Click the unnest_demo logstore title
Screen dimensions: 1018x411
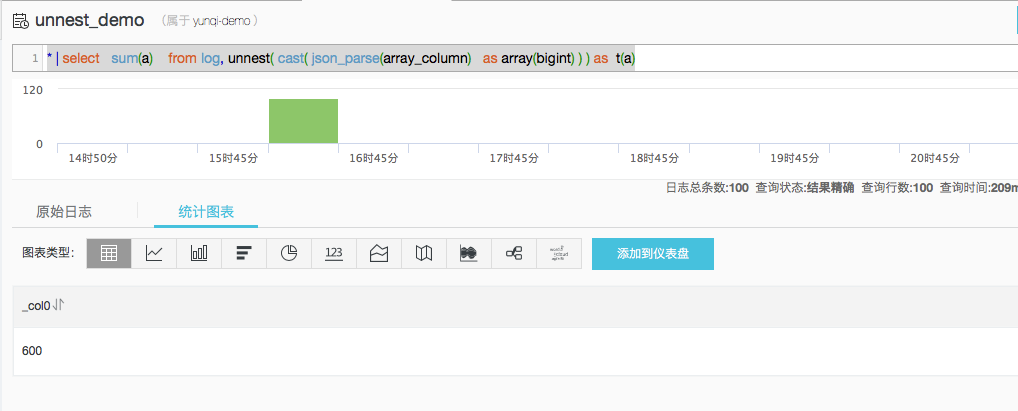pos(90,20)
